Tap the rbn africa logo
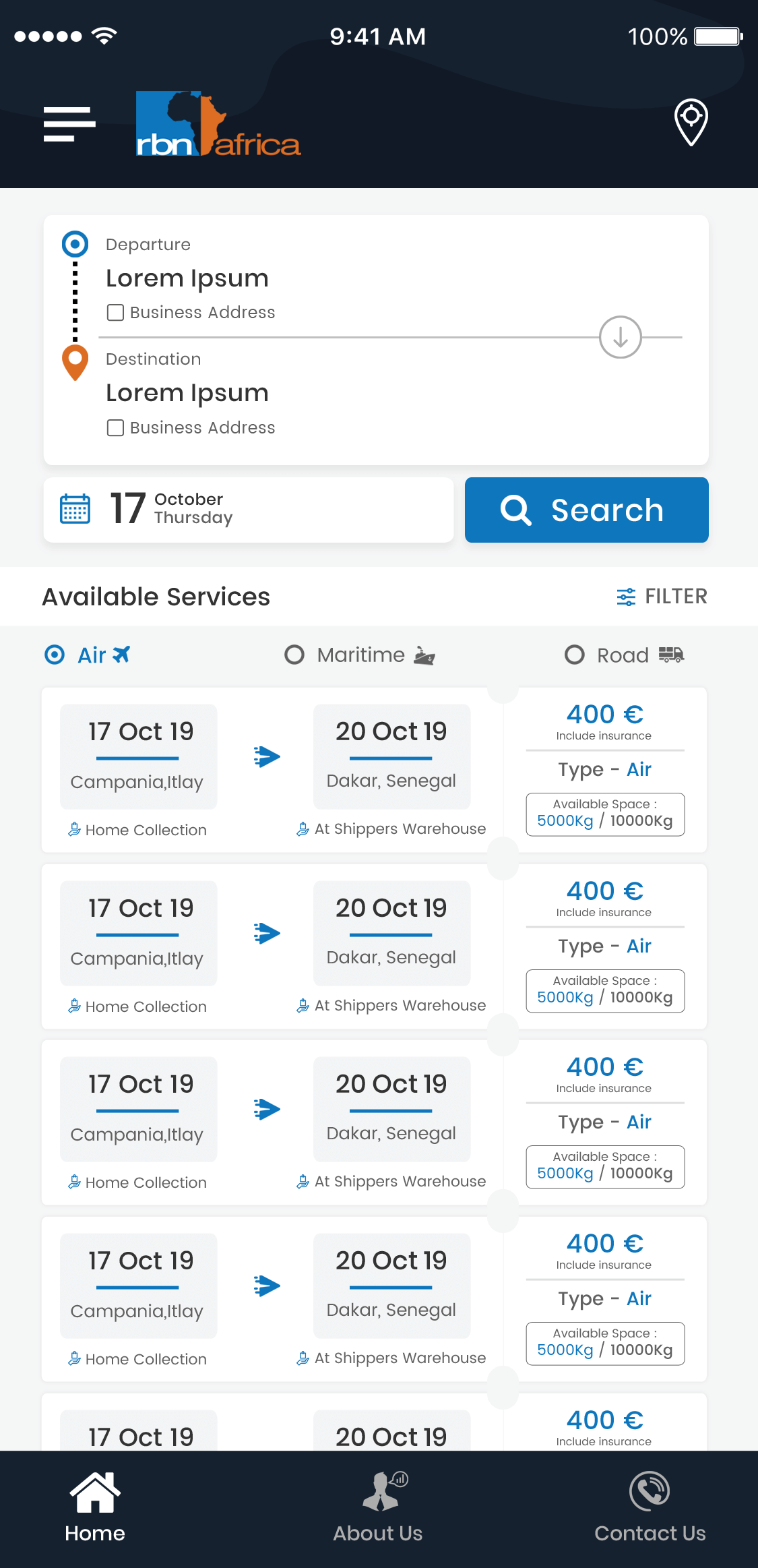Image resolution: width=758 pixels, height=1568 pixels. tap(218, 124)
